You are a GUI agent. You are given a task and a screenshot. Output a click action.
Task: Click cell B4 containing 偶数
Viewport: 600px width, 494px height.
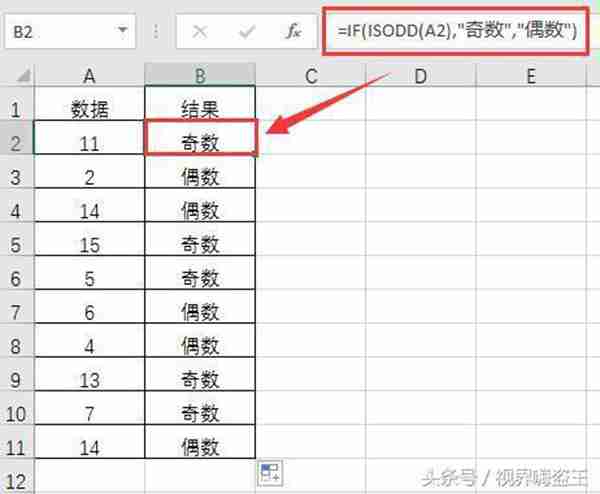[x=200, y=205]
